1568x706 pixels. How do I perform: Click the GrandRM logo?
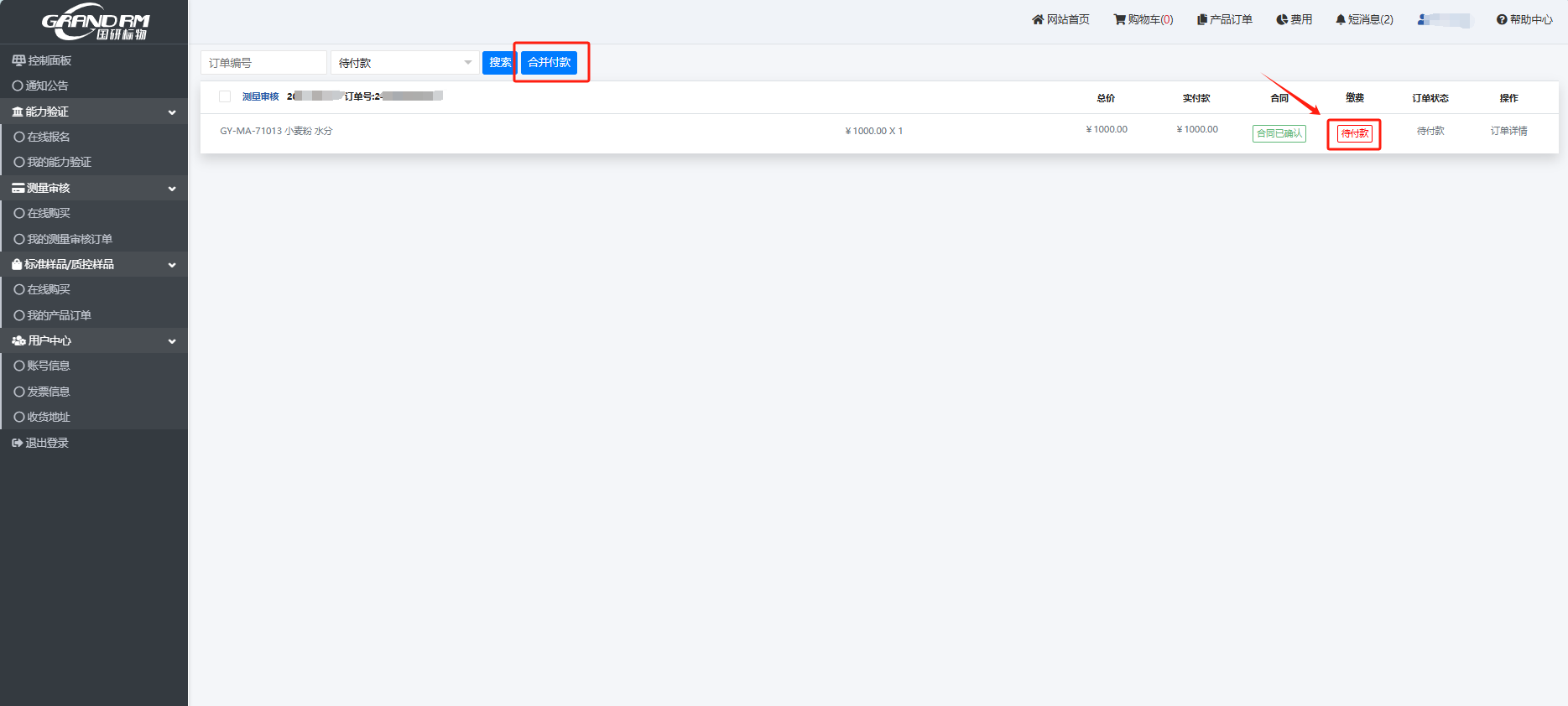click(95, 23)
